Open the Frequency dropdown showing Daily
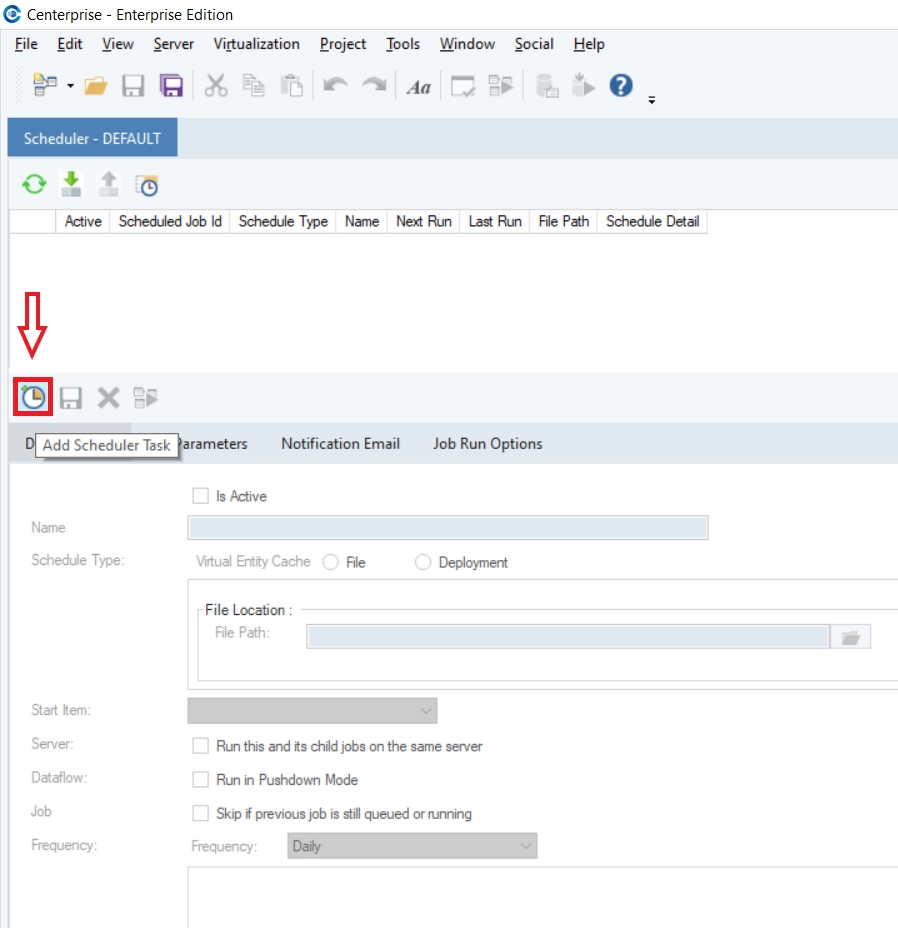Image resolution: width=898 pixels, height=928 pixels. [412, 846]
